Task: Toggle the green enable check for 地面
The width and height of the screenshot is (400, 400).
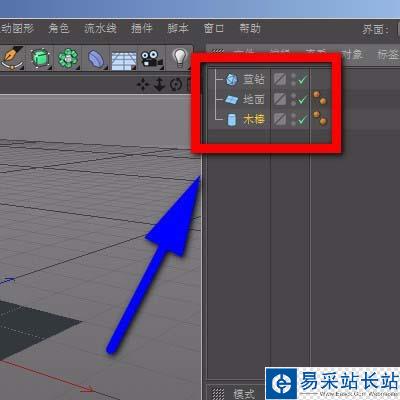Action: point(303,100)
